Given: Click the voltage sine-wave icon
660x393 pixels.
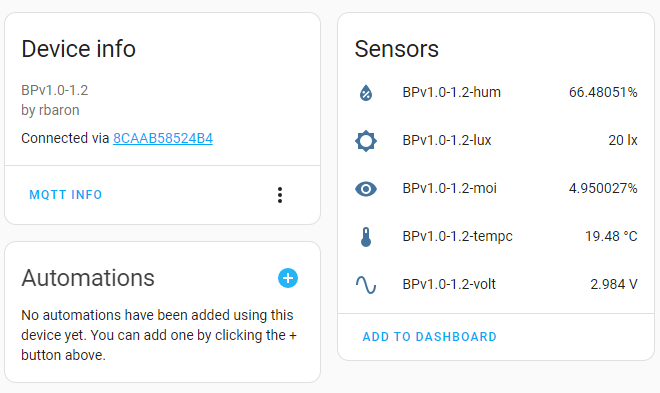Looking at the screenshot, I should click(x=366, y=285).
